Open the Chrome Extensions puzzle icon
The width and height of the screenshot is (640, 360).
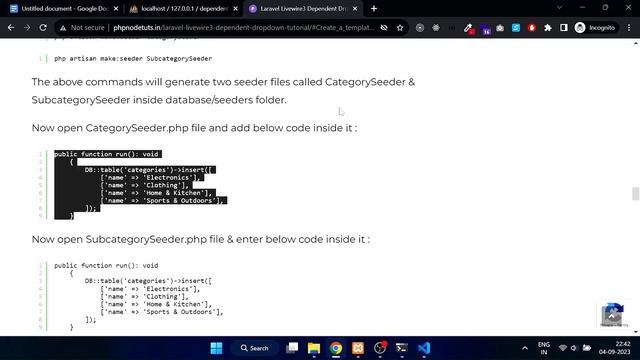(x=548, y=28)
